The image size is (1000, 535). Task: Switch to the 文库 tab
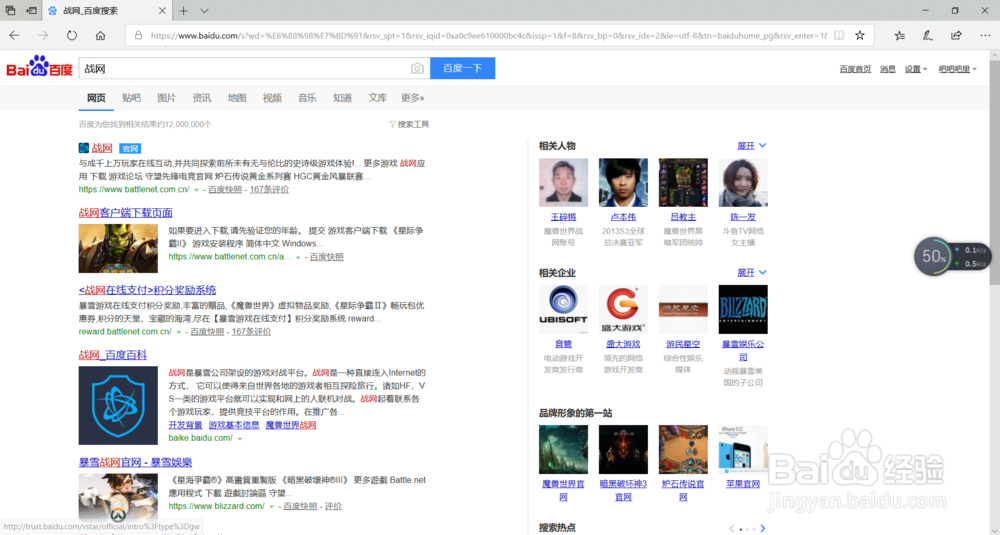click(378, 98)
